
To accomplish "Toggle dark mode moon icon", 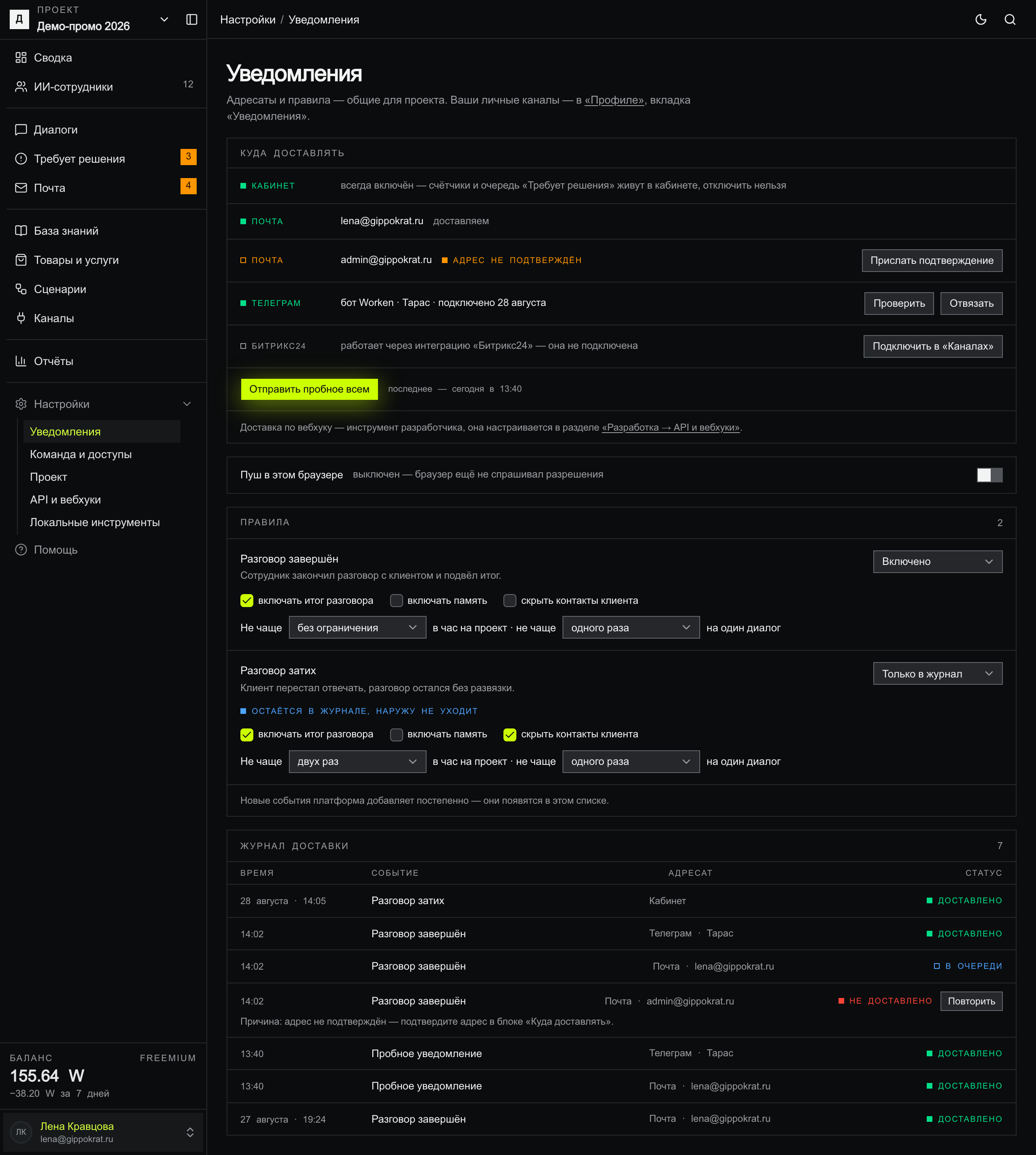I will [981, 19].
